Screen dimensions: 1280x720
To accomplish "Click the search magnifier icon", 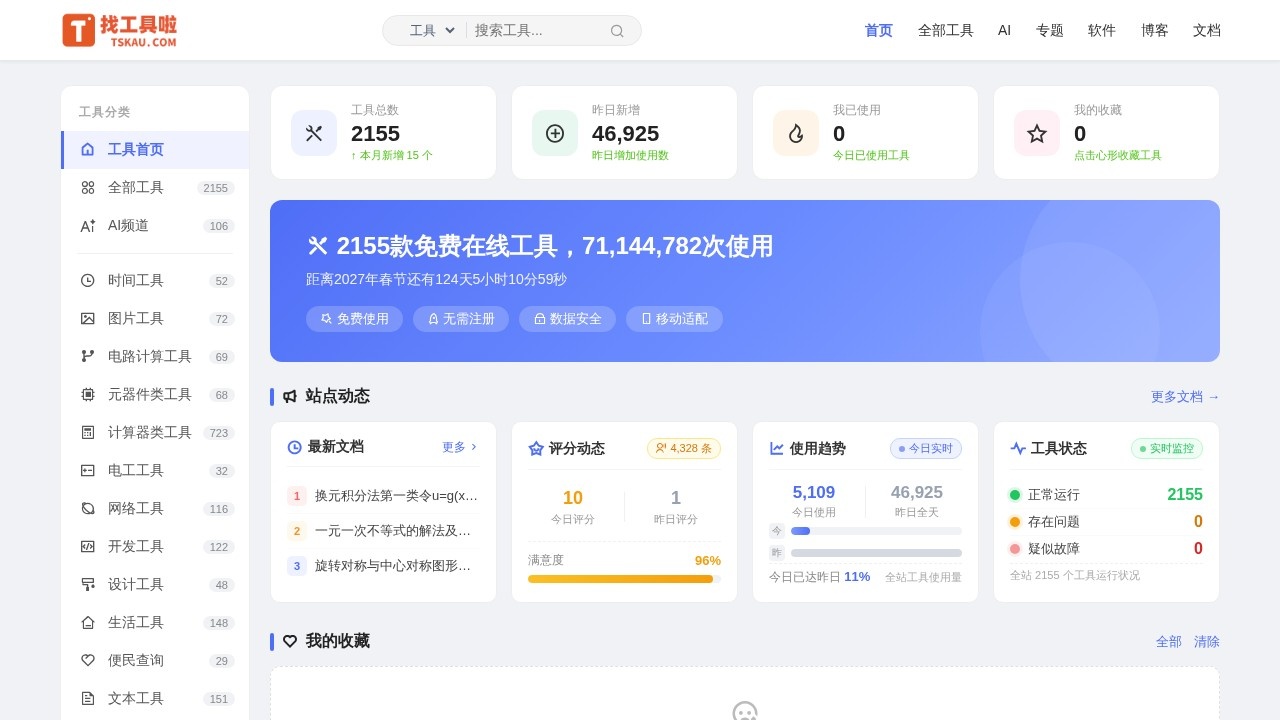I will pyautogui.click(x=617, y=31).
